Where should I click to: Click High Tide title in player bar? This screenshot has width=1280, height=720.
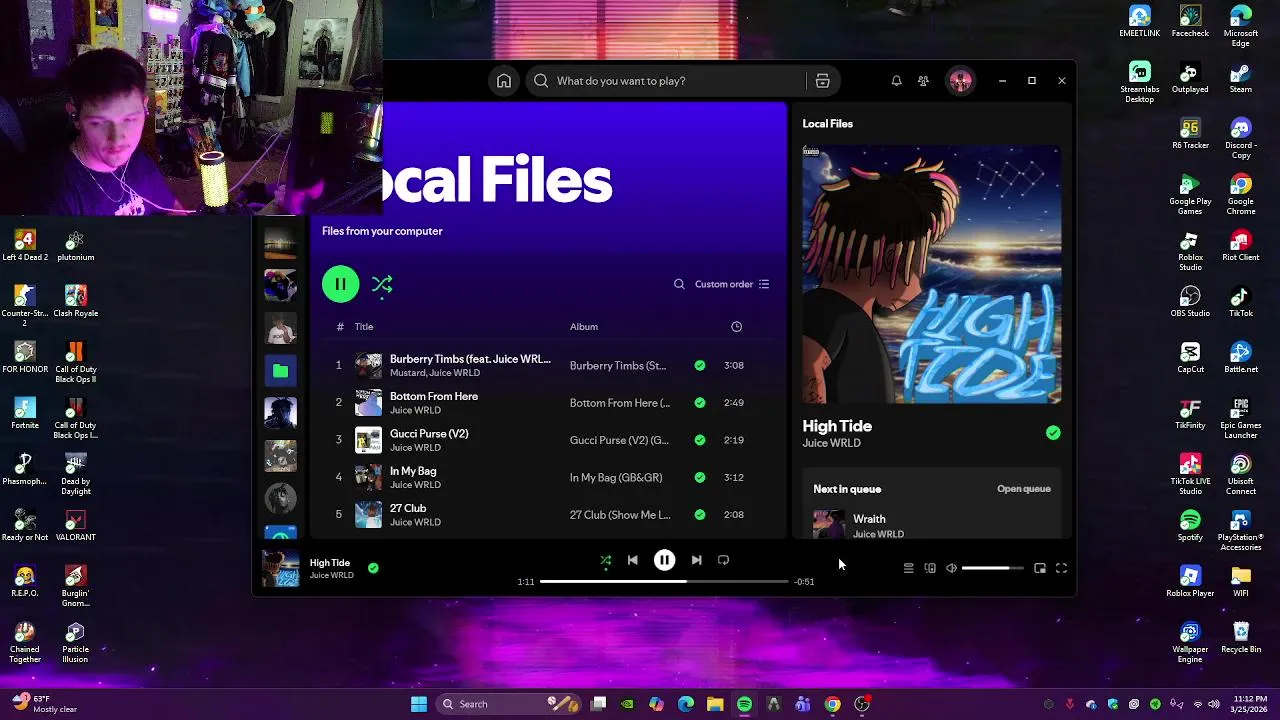pyautogui.click(x=330, y=563)
